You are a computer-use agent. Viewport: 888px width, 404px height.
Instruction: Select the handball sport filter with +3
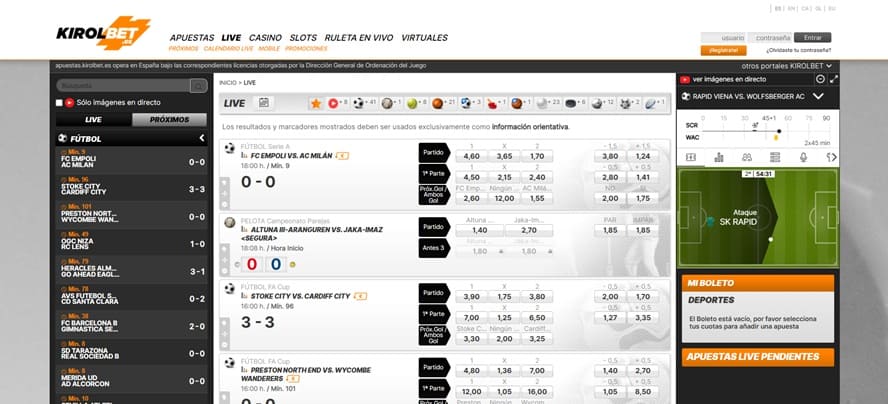471,103
